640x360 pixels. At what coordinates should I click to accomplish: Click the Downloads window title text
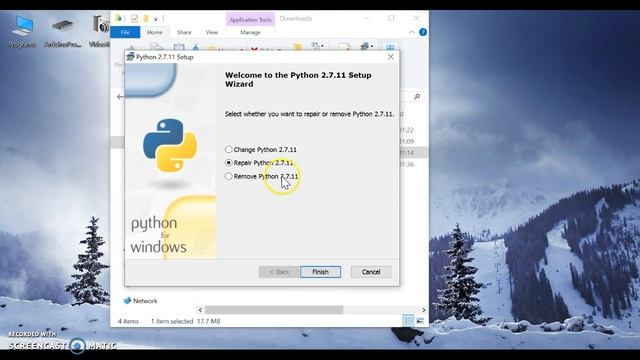(296, 19)
